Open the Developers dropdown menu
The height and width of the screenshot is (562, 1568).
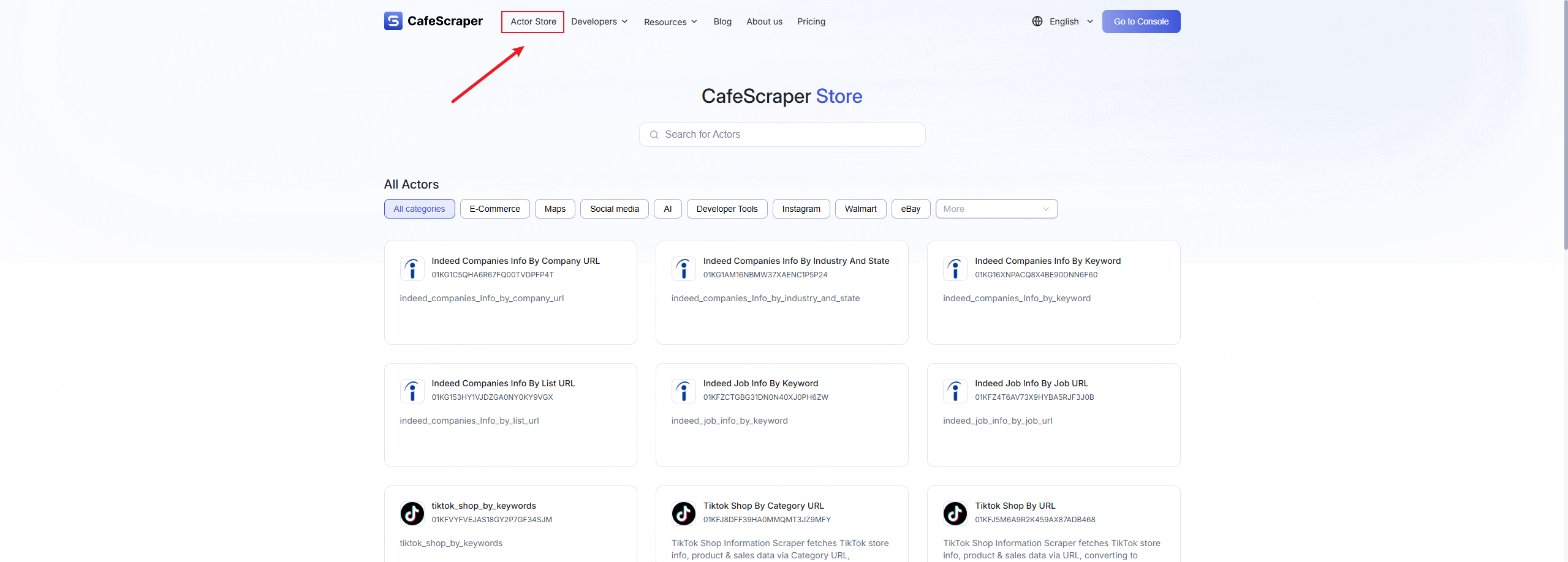599,21
